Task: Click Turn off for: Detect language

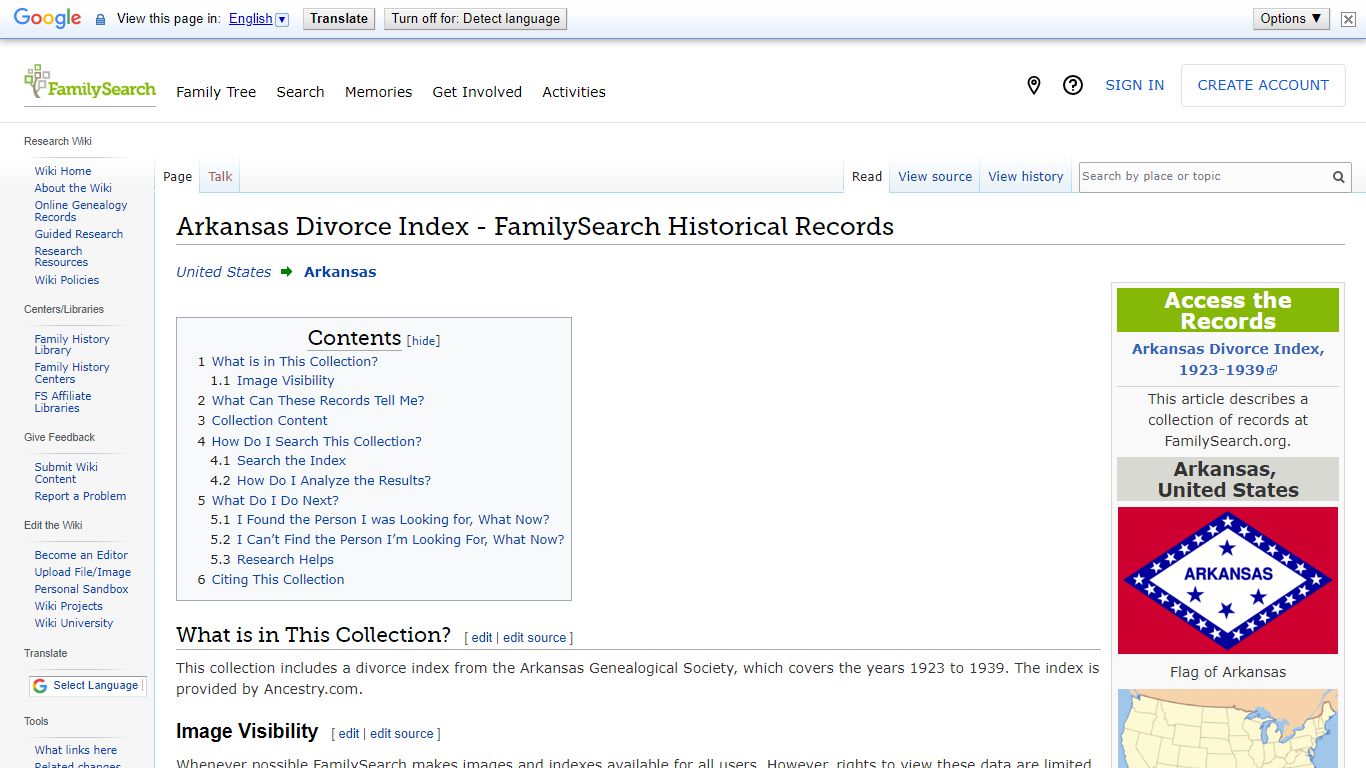Action: click(476, 19)
